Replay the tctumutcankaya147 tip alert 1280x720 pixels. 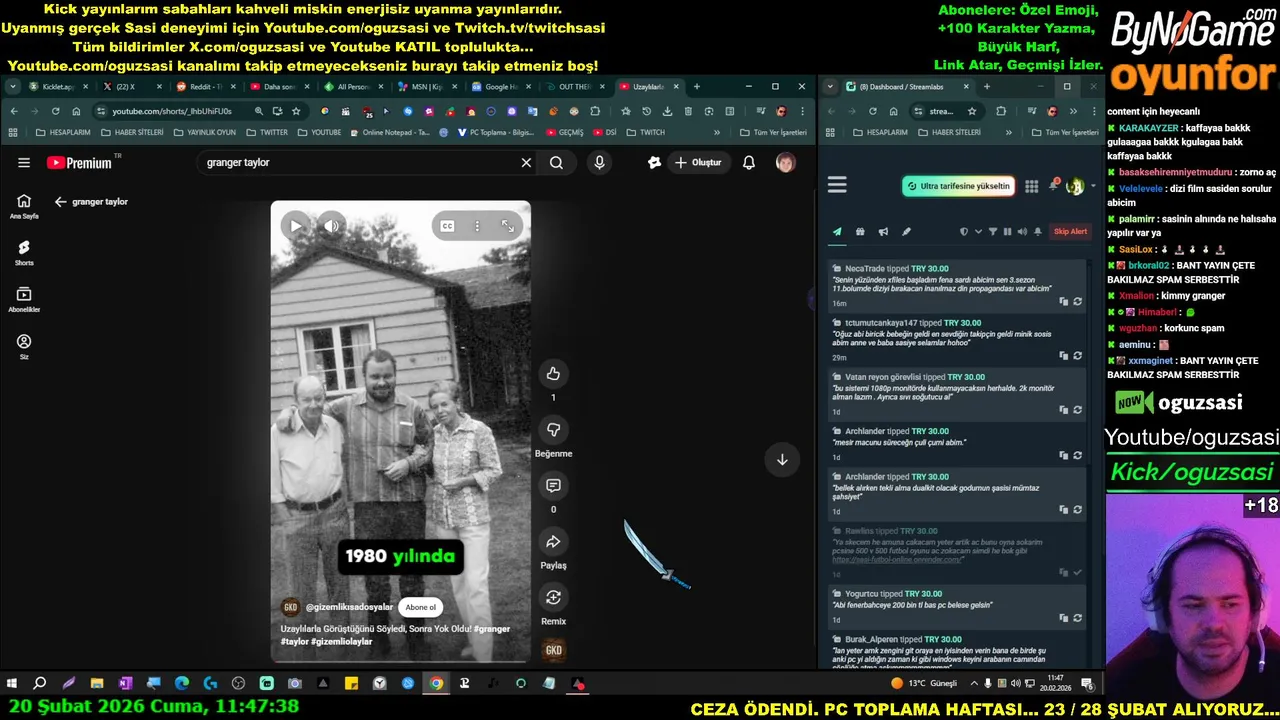click(1077, 355)
